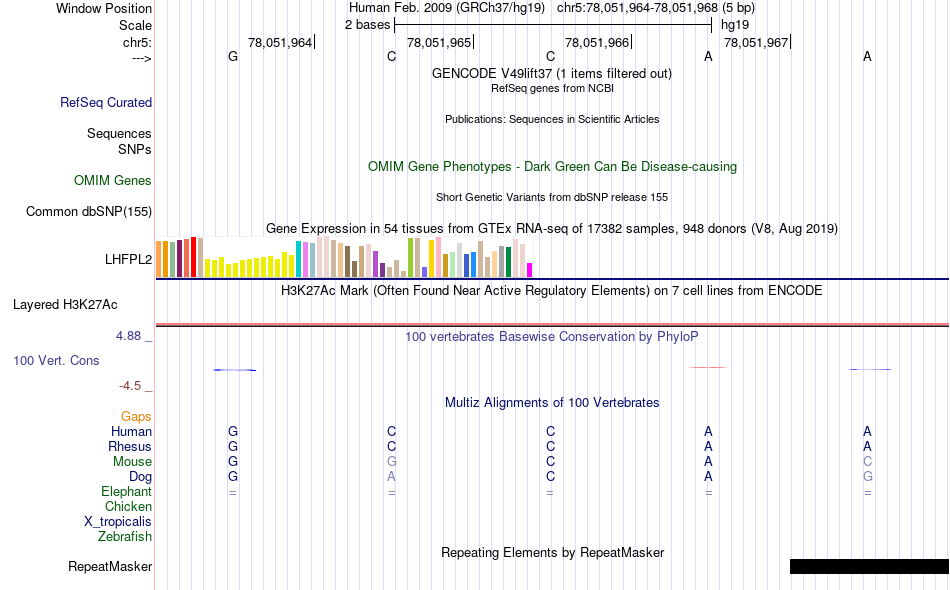Image resolution: width=950 pixels, height=590 pixels.
Task: Click the Elephant alignment row label
Action: pyautogui.click(x=127, y=491)
